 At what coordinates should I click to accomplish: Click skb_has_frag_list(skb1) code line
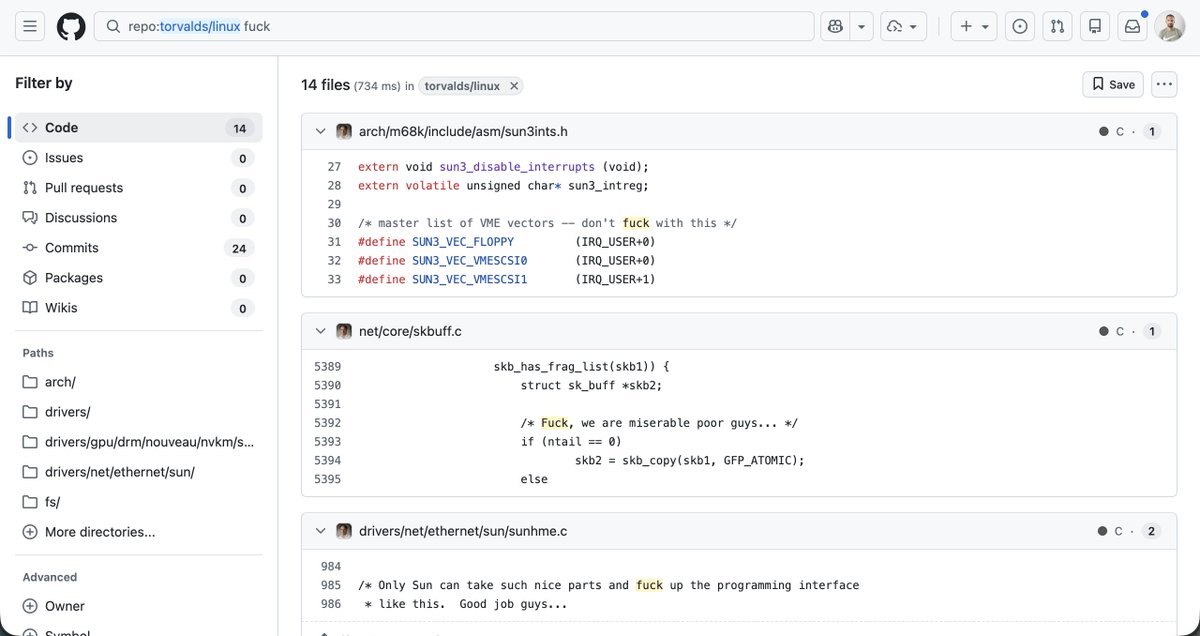coord(581,367)
